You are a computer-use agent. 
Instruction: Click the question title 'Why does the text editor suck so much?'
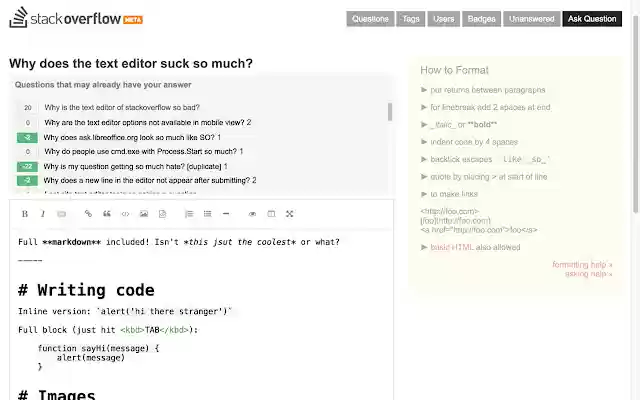tap(131, 63)
